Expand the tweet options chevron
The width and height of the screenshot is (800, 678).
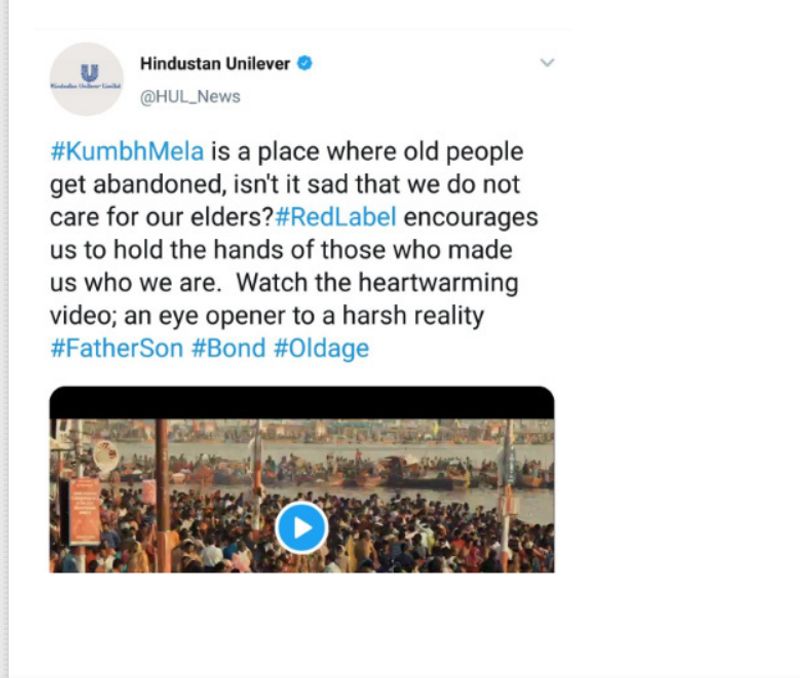[x=546, y=63]
